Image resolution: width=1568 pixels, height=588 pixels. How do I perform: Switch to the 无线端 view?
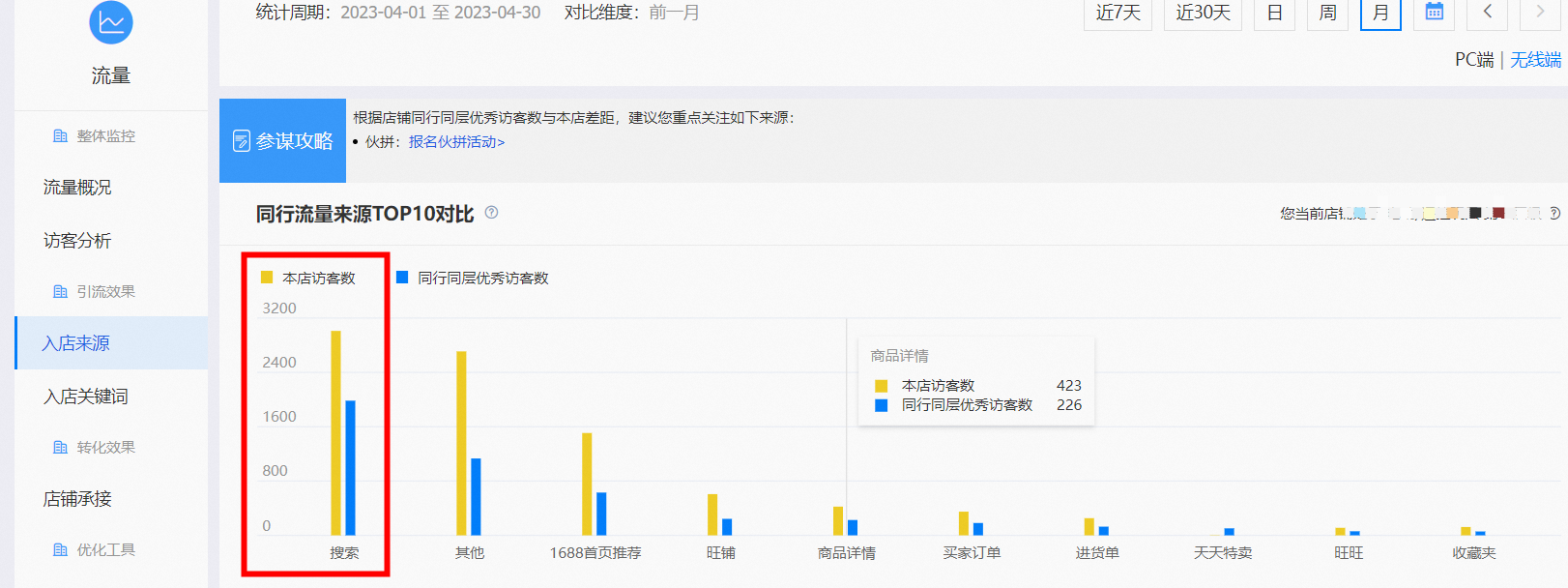tap(1535, 60)
